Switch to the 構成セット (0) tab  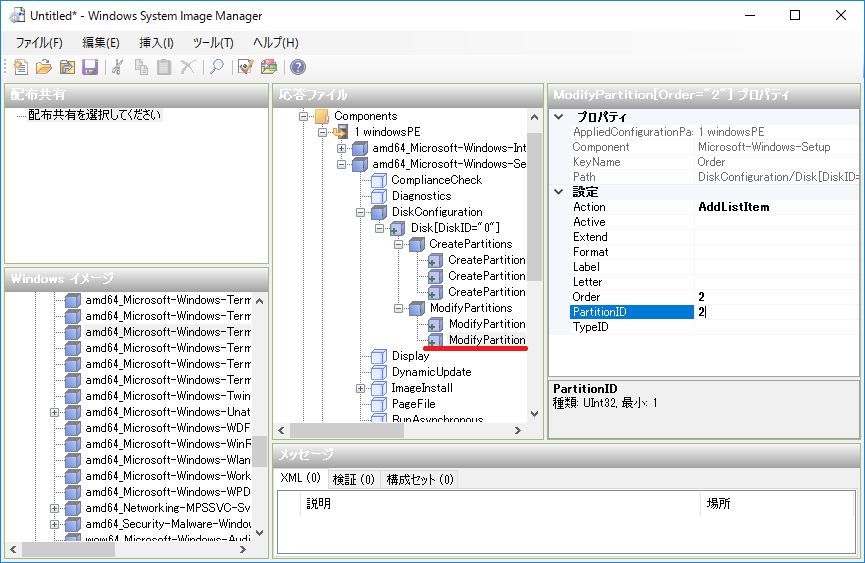[419, 480]
